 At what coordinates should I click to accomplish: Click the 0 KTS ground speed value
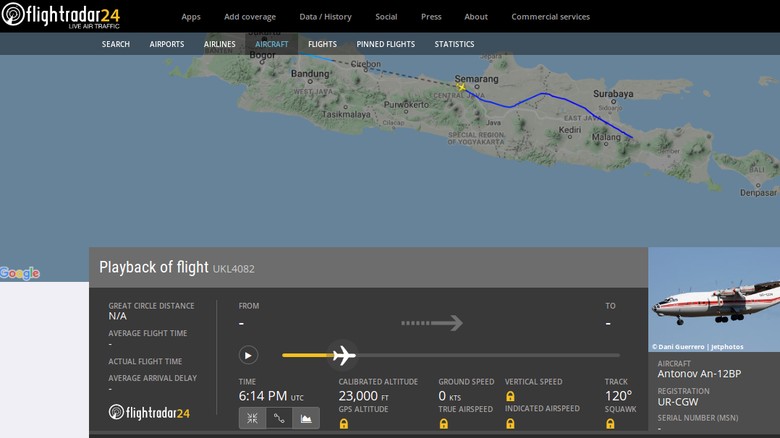point(450,396)
